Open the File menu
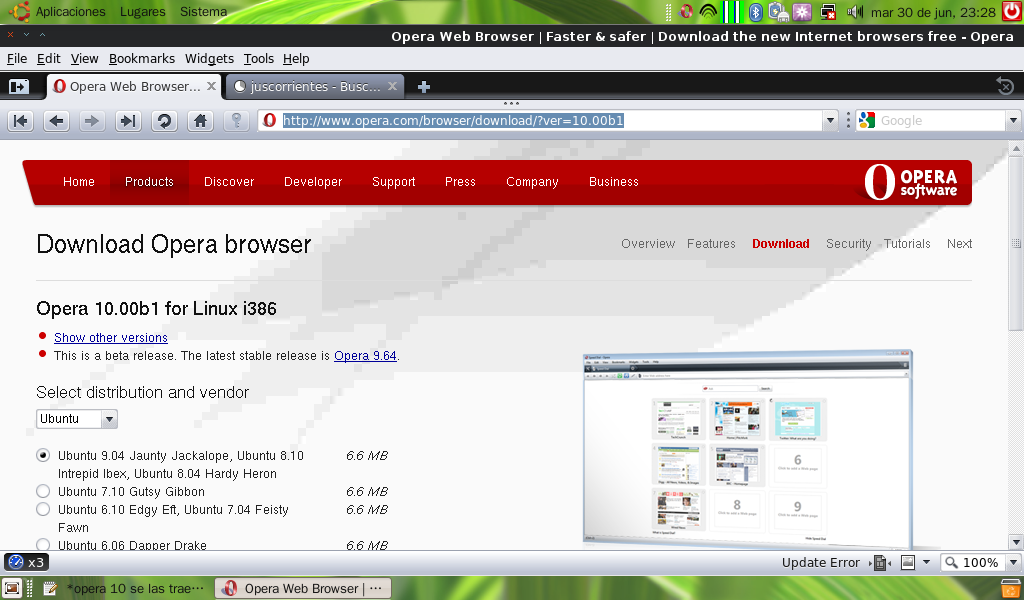The width and height of the screenshot is (1024, 600). point(17,59)
